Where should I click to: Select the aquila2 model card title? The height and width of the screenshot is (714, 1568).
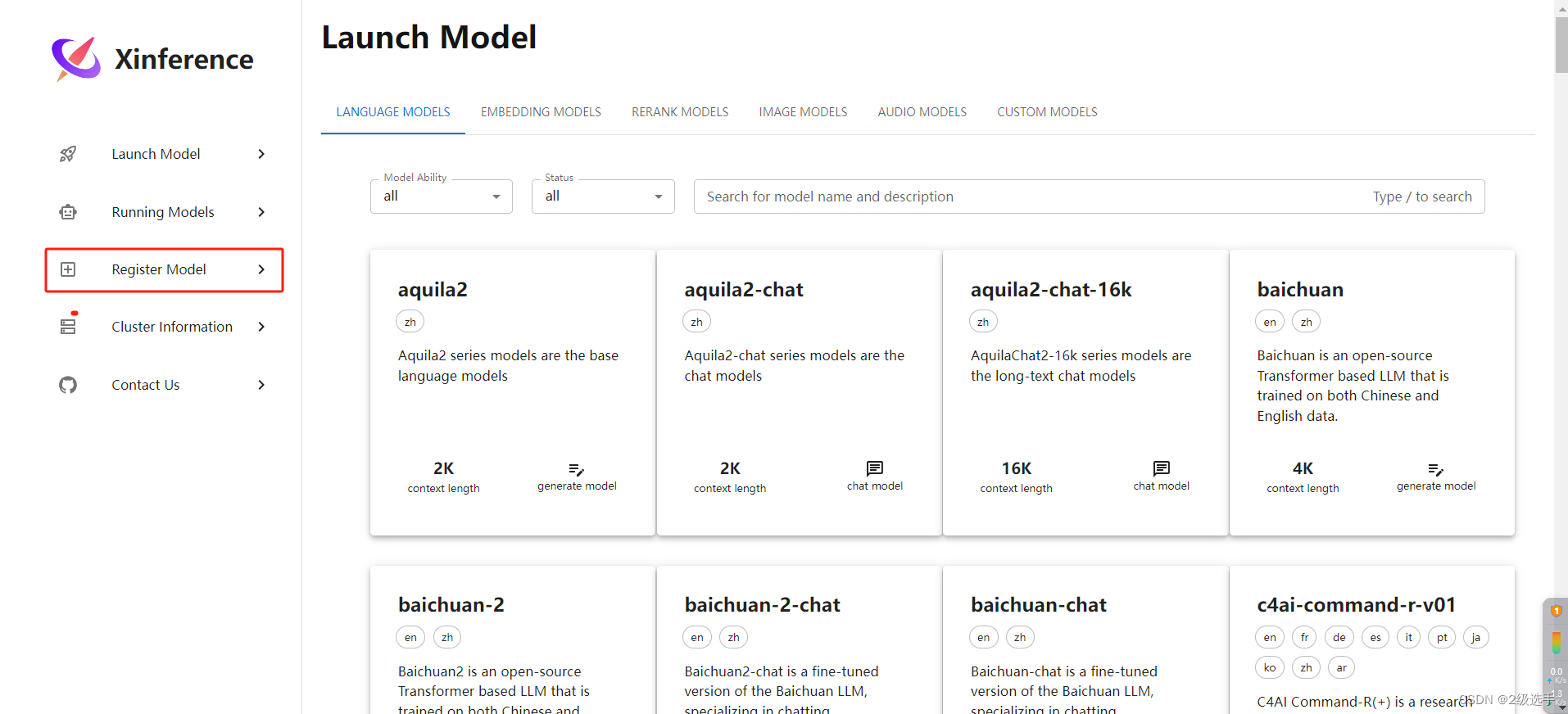[x=433, y=290]
